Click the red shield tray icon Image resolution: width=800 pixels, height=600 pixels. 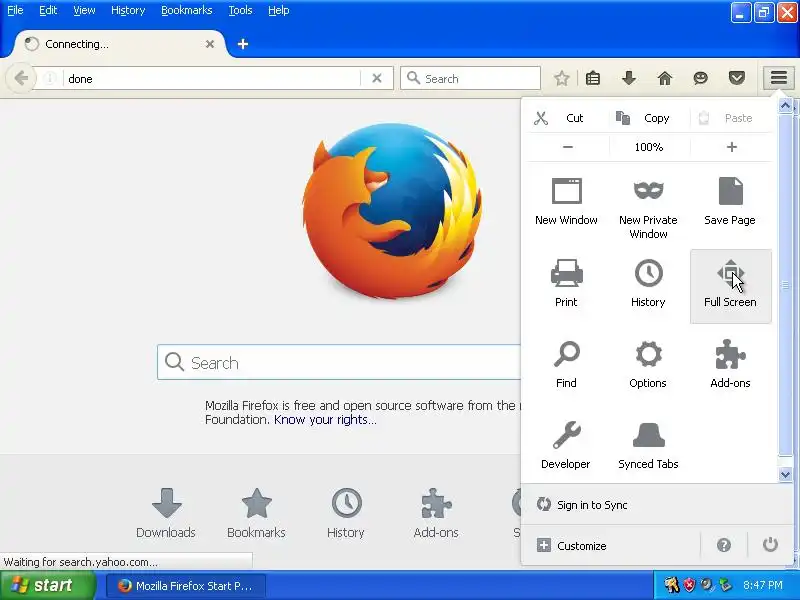[689, 585]
